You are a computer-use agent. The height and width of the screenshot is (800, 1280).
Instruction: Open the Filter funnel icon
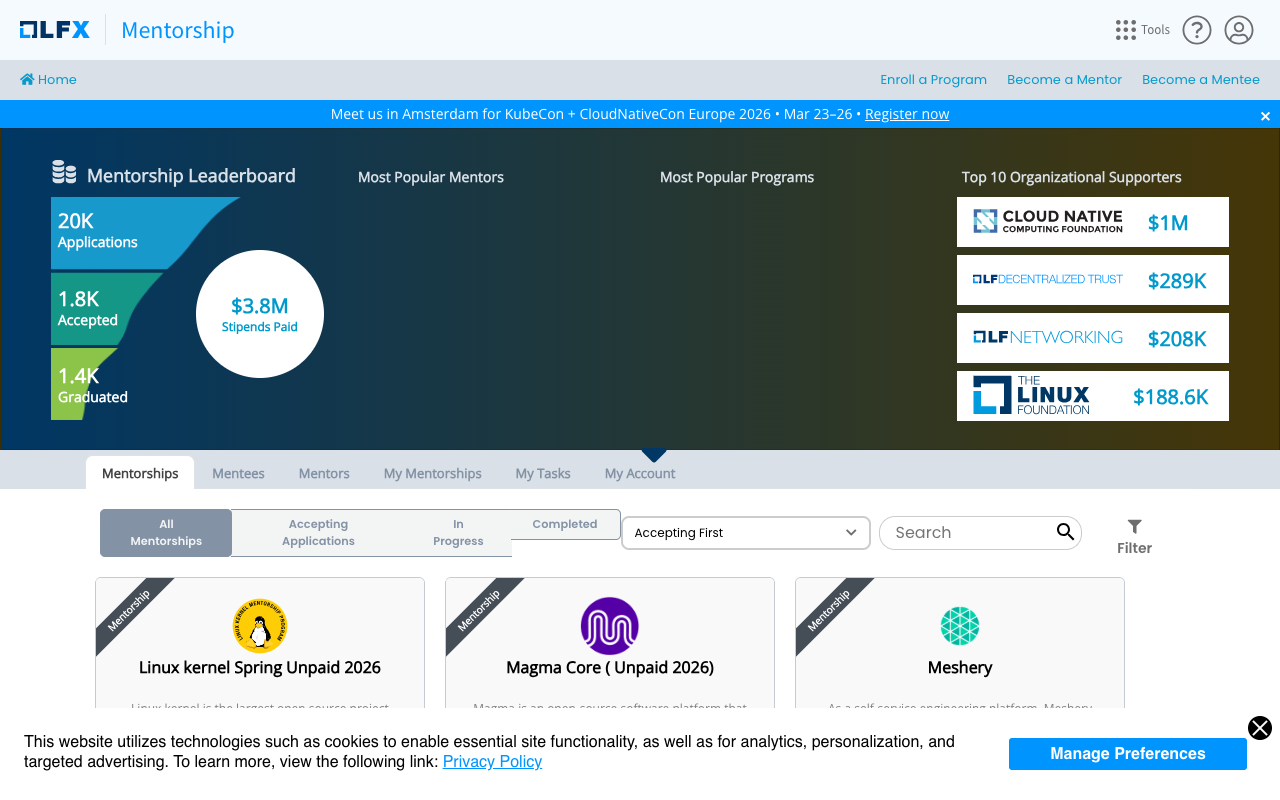coord(1134,526)
